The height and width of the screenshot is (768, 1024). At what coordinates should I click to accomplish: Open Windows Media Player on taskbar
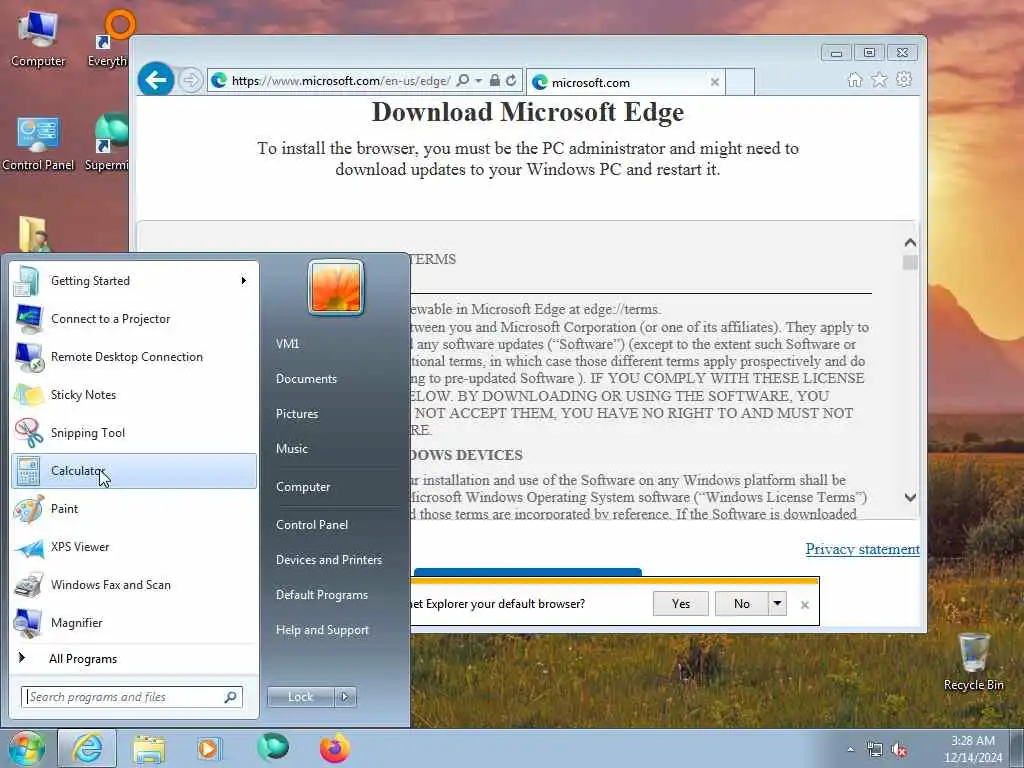tap(210, 748)
